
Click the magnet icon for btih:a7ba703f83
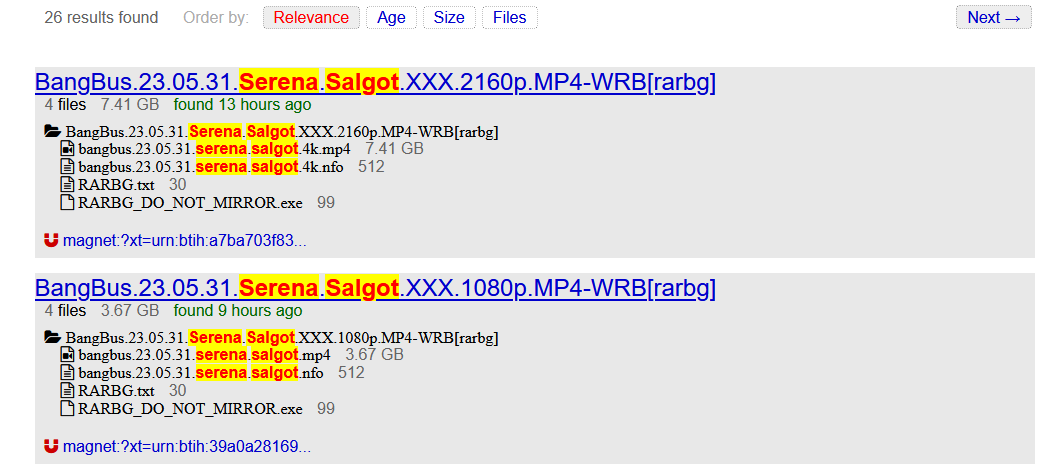coord(51,240)
